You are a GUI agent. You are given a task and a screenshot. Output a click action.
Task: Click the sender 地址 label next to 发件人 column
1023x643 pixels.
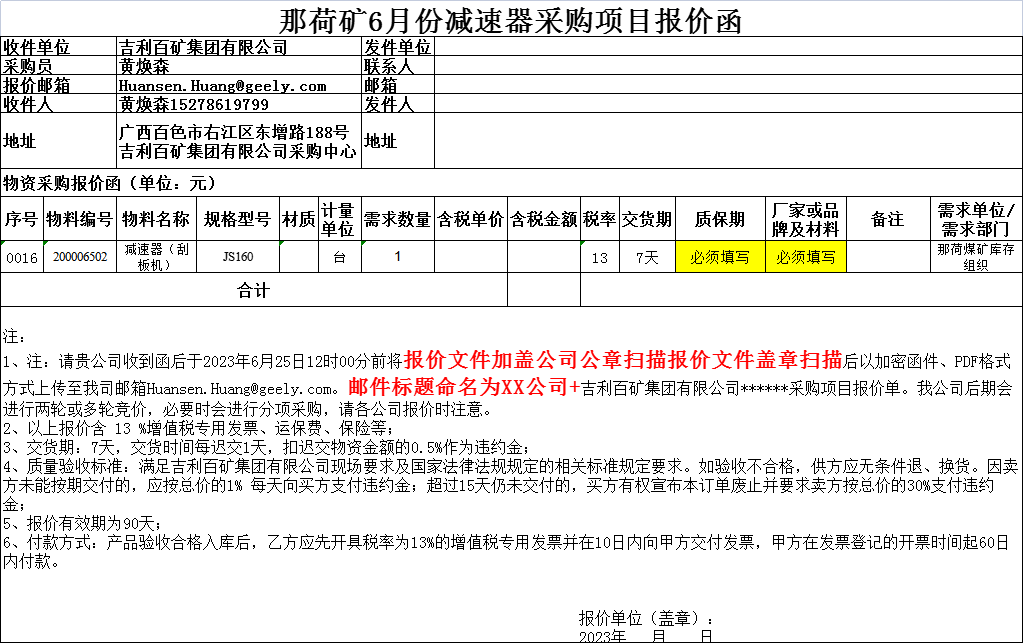pos(398,141)
